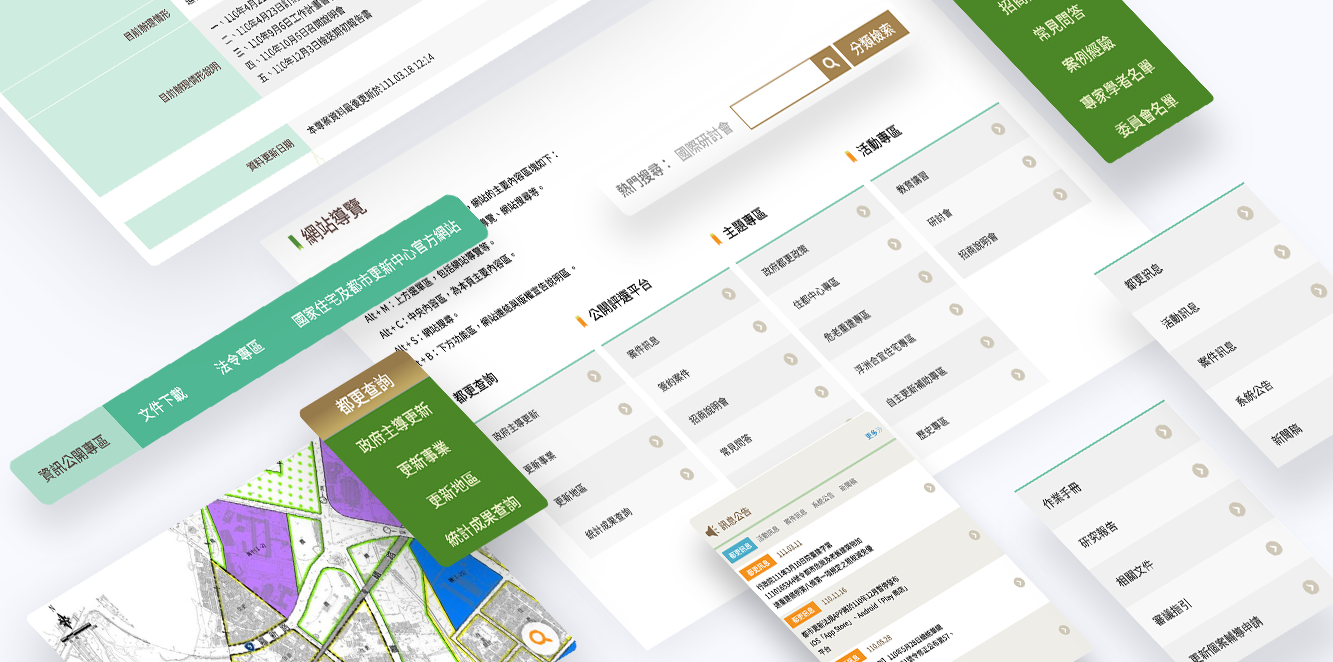Viewport: 1333px width, 662px height.
Task: Open 資訊公開專區 in the green menu bar
Action: [75, 457]
